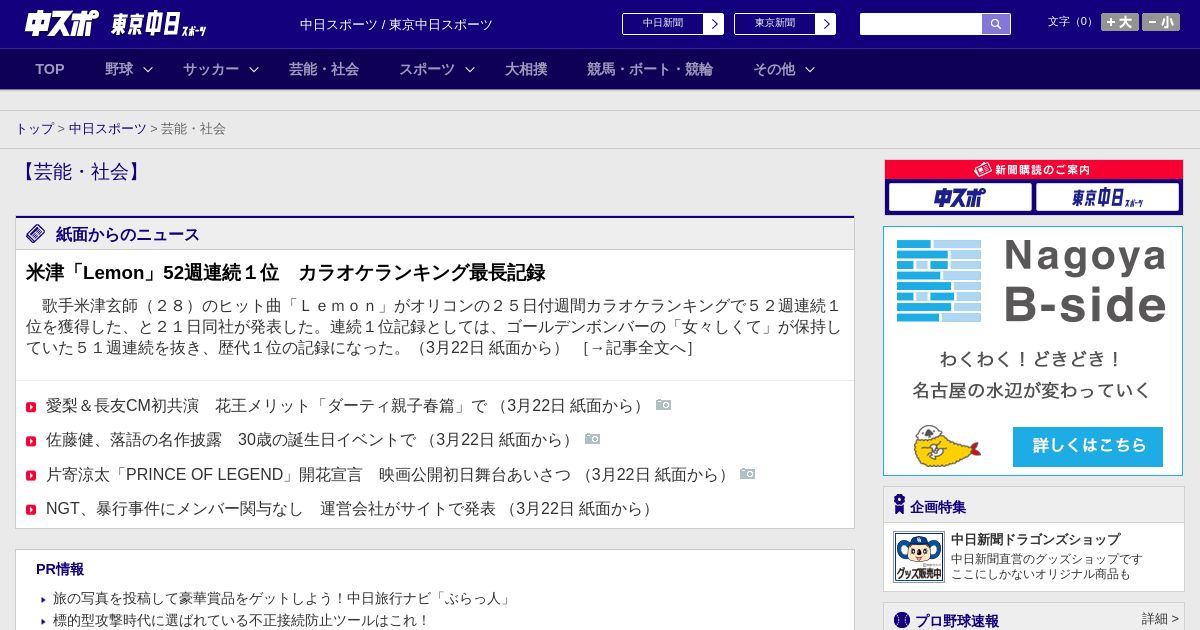Click camera icon beside 佐藤健 article

(x=593, y=439)
